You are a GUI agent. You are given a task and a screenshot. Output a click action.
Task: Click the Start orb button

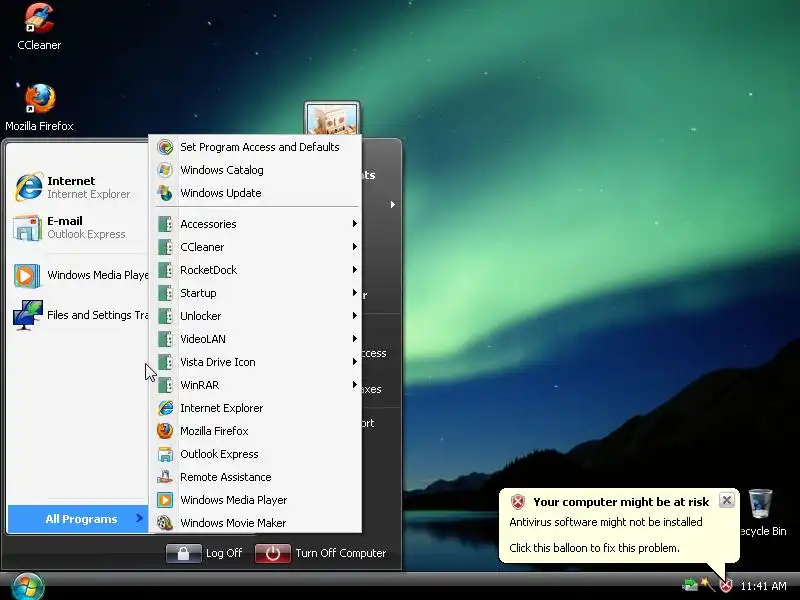28,587
